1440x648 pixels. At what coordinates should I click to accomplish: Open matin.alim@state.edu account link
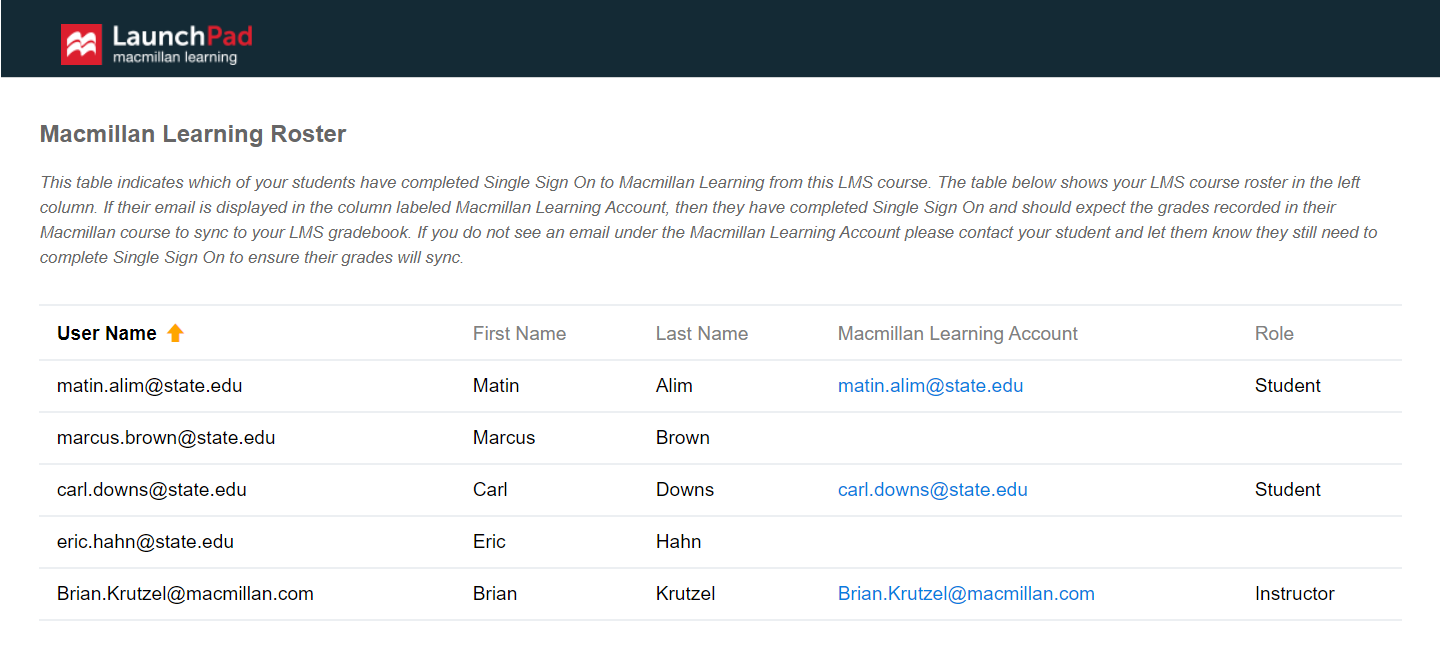tap(930, 386)
